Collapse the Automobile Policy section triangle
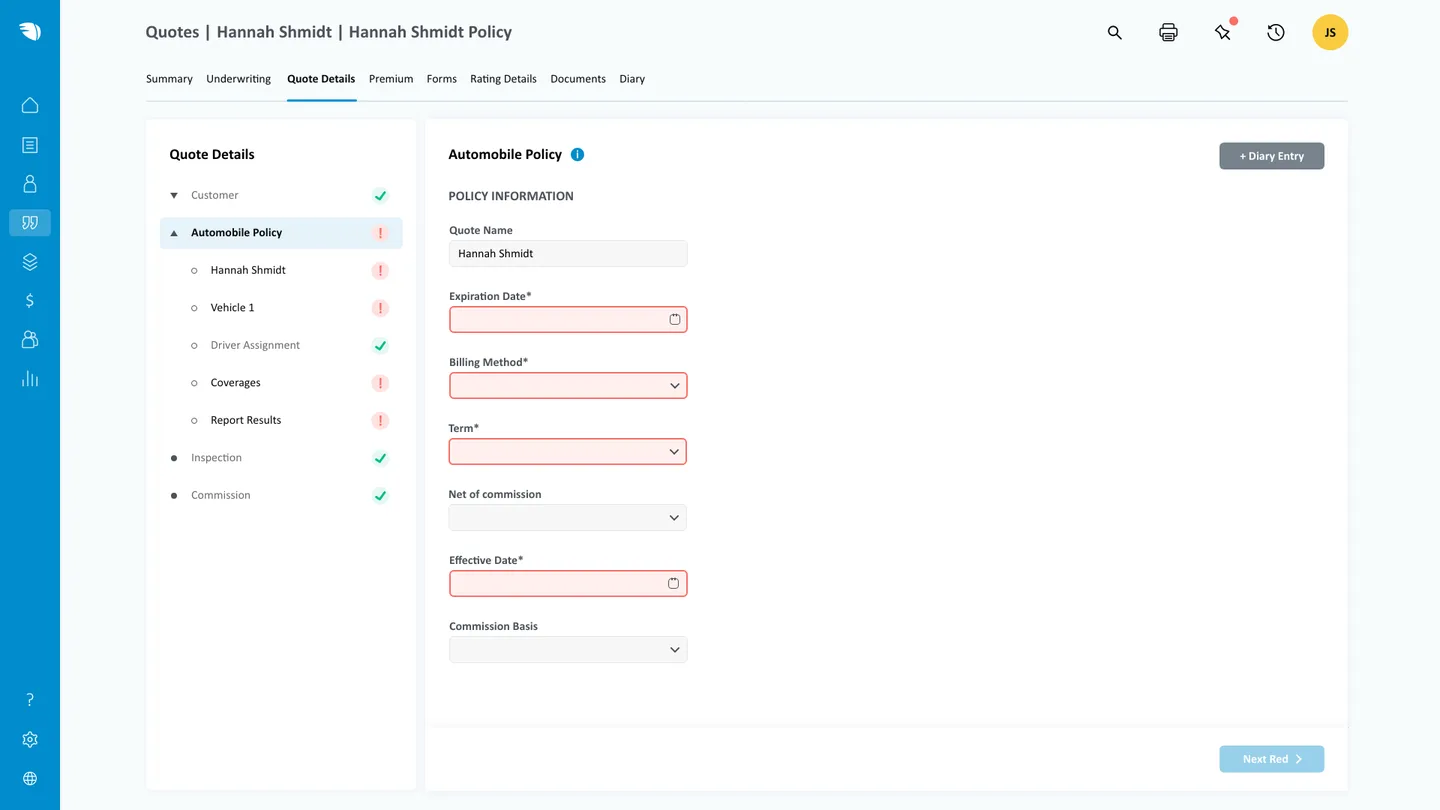The image size is (1440, 810). [x=172, y=232]
